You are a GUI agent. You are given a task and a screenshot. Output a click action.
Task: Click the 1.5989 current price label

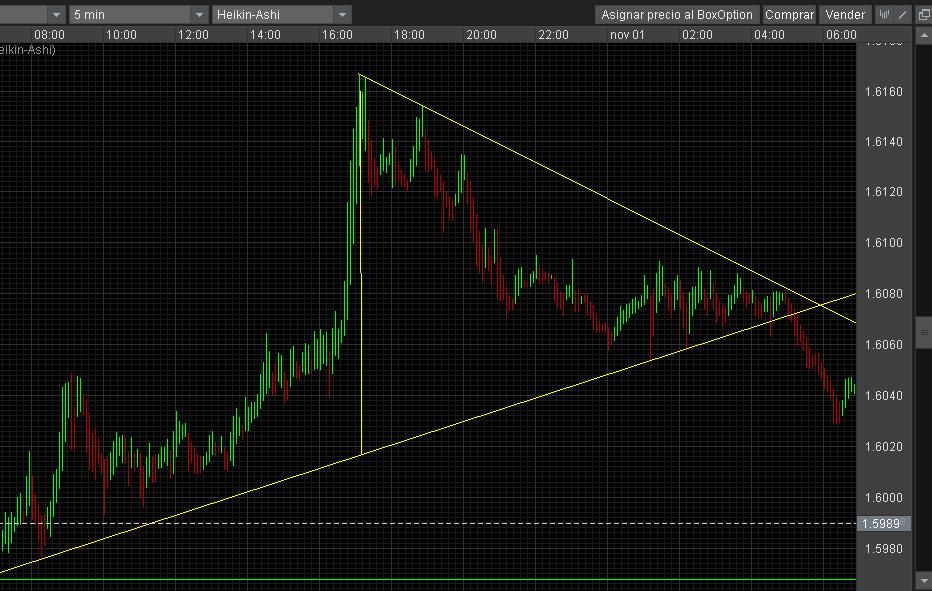coord(885,523)
